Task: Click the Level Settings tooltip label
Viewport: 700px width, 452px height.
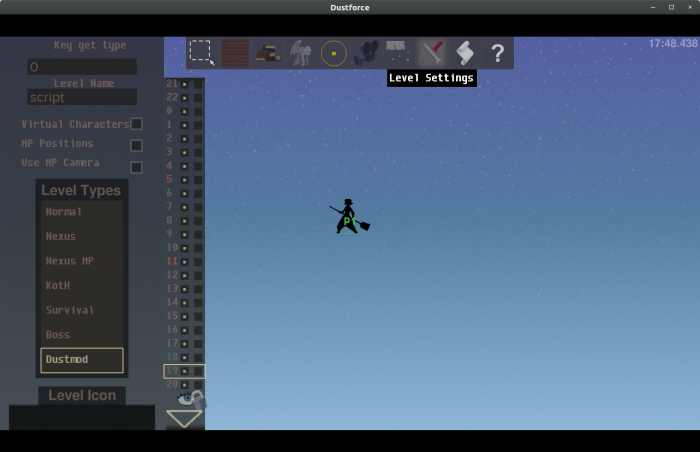Action: tap(432, 78)
